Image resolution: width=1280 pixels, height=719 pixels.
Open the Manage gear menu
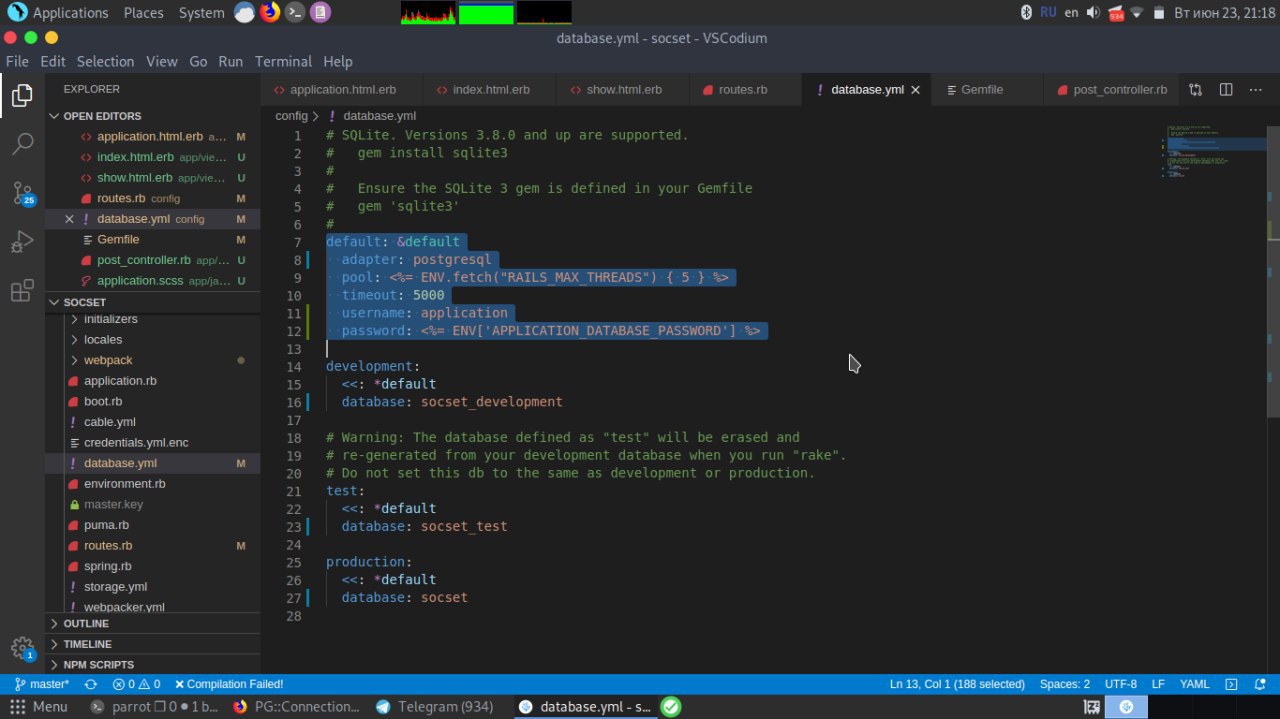click(x=22, y=647)
